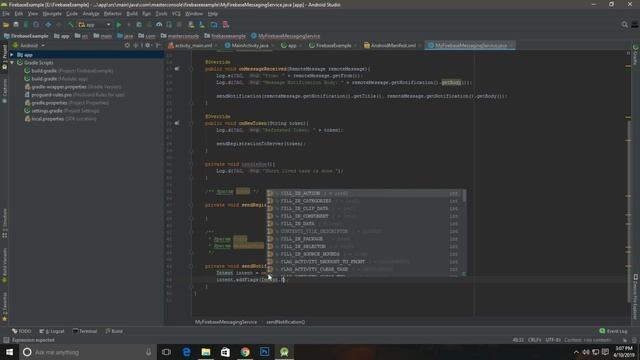Collapse the onMessageReceived method fold marker
Viewport: 640px width, 360px height.
click(191, 69)
